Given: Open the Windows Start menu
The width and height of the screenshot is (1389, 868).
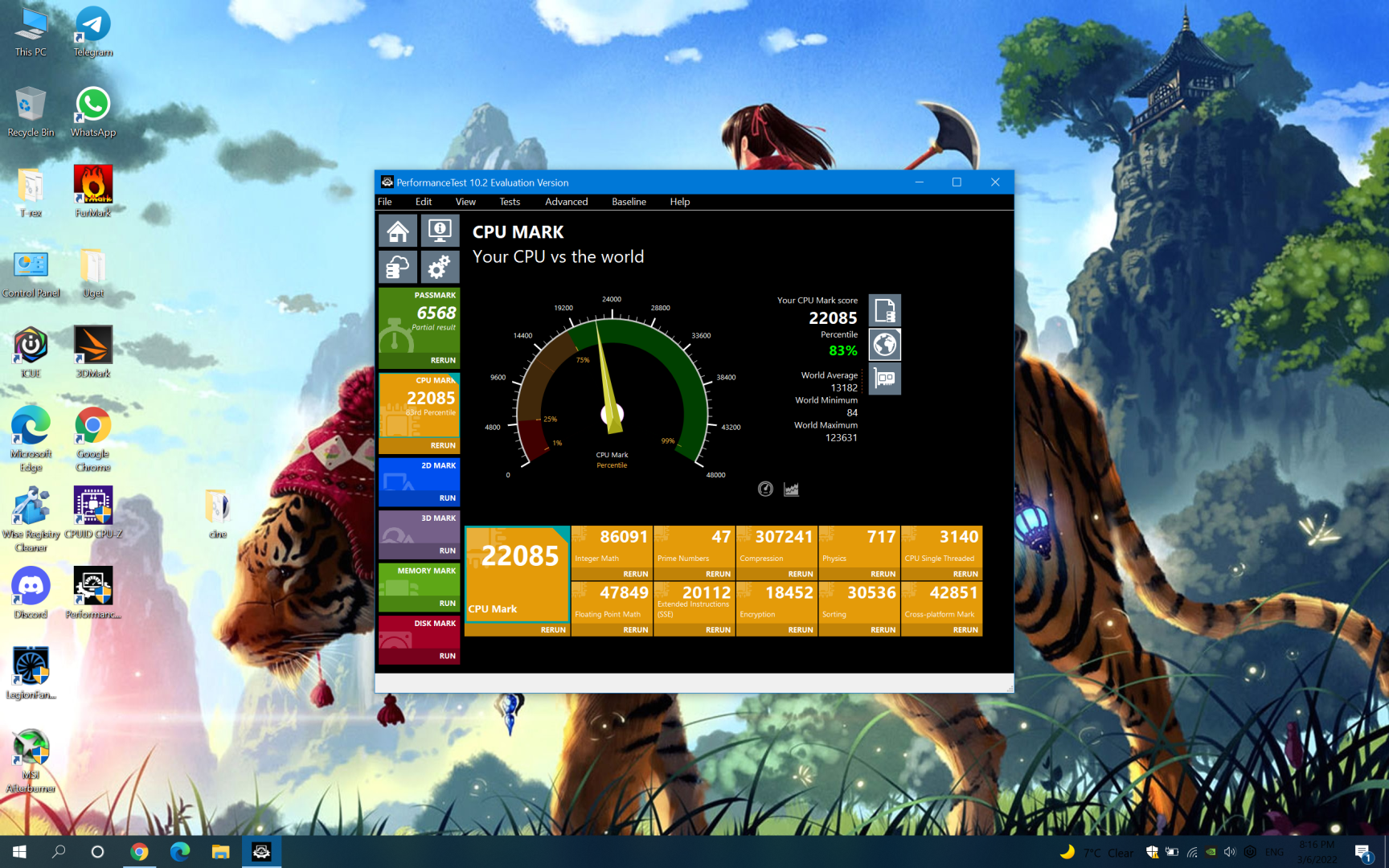Looking at the screenshot, I should (x=19, y=852).
